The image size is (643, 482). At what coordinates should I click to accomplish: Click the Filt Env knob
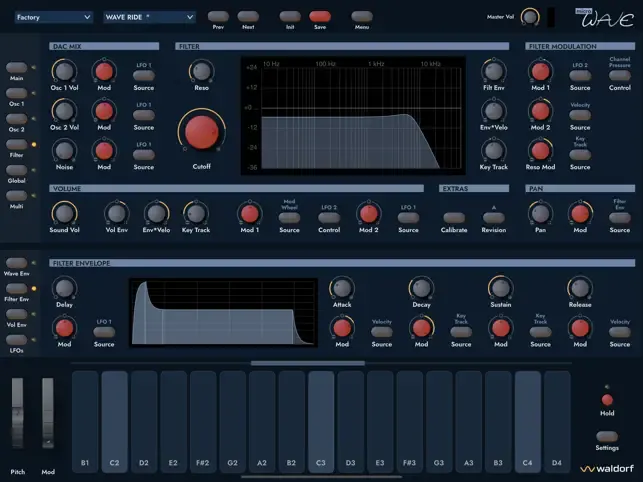[x=494, y=71]
